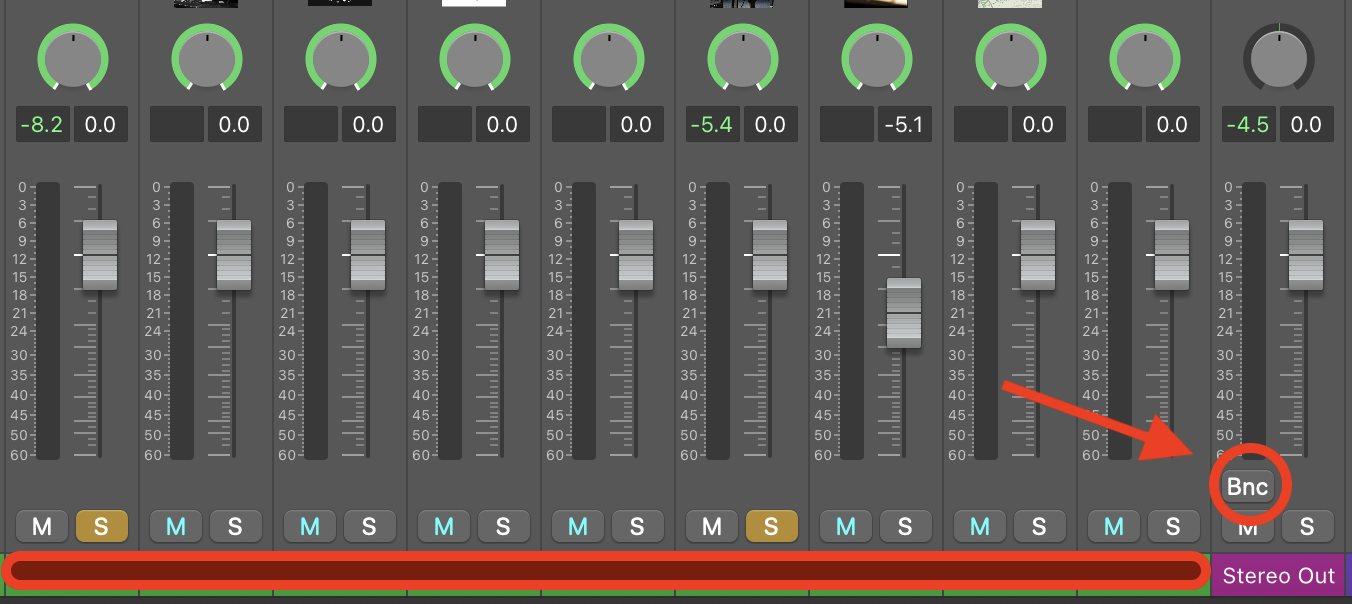Click the pan knob on the first channel
1352x604 pixels.
[72, 58]
